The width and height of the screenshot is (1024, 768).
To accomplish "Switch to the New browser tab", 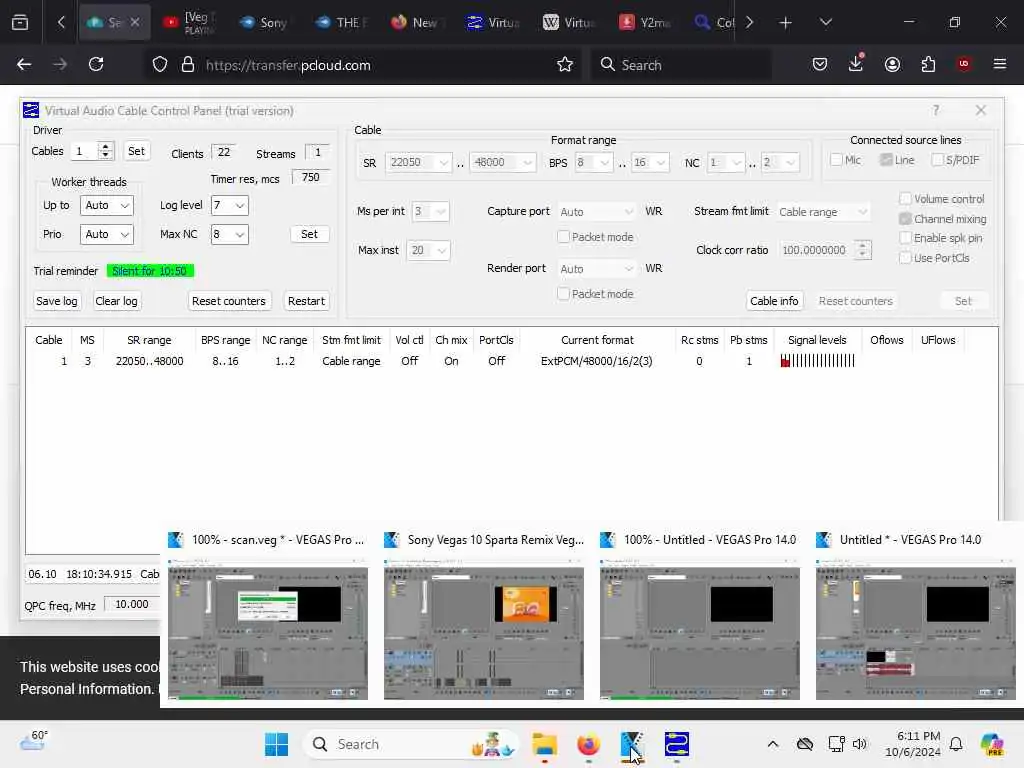I will click(415, 23).
